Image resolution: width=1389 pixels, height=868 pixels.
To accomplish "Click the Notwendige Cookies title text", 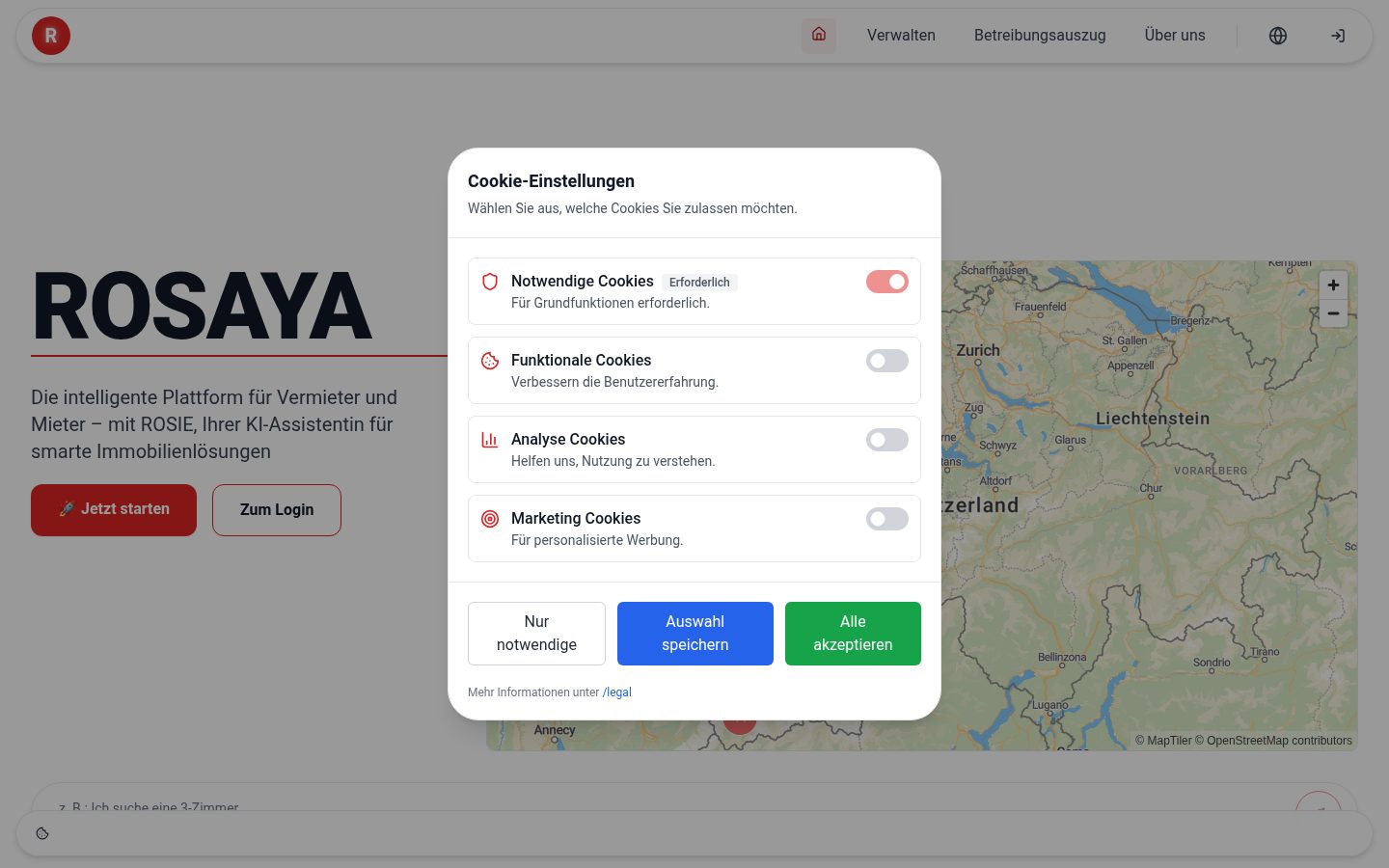I will (x=583, y=282).
